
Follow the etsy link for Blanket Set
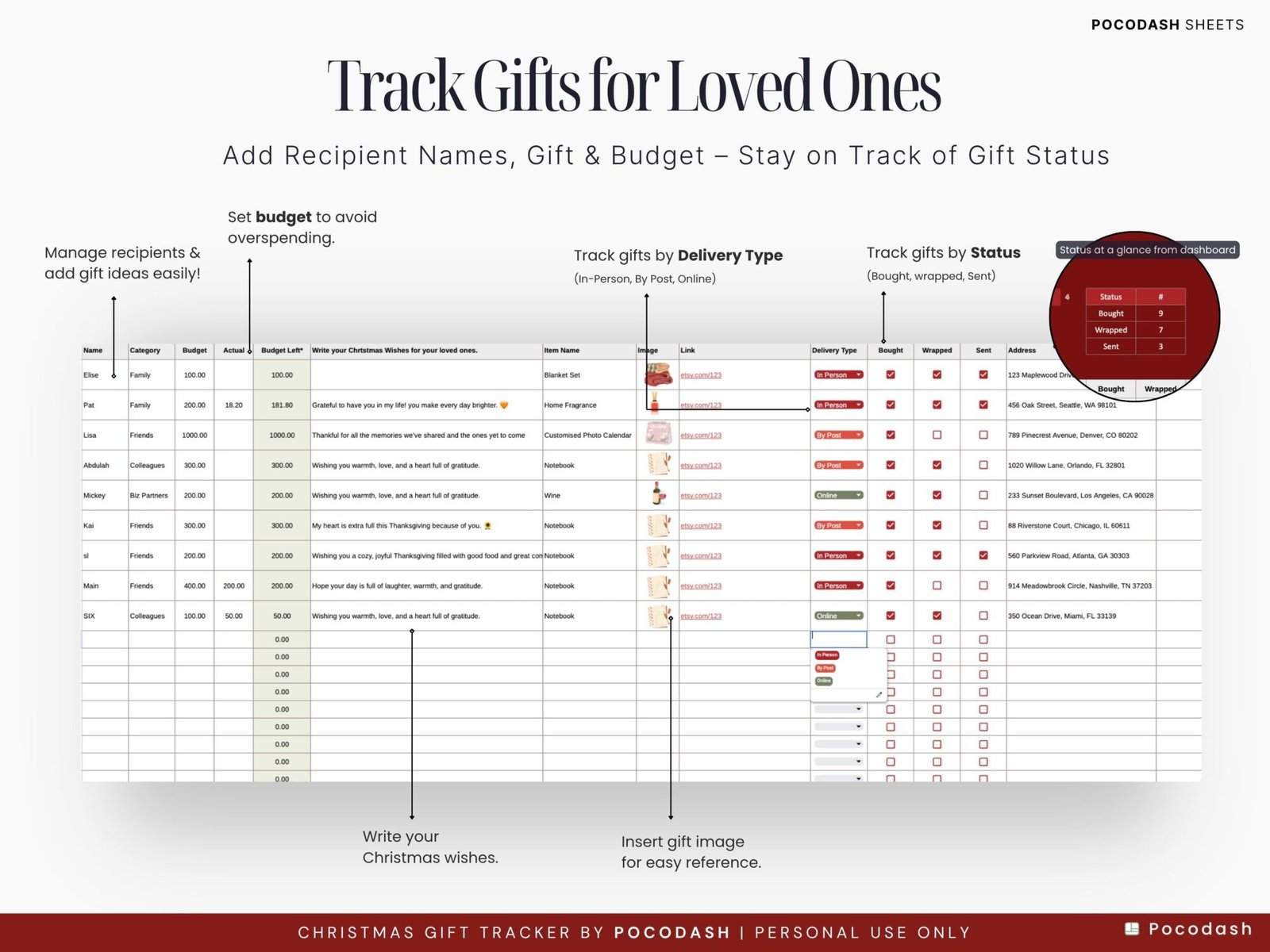pos(701,375)
